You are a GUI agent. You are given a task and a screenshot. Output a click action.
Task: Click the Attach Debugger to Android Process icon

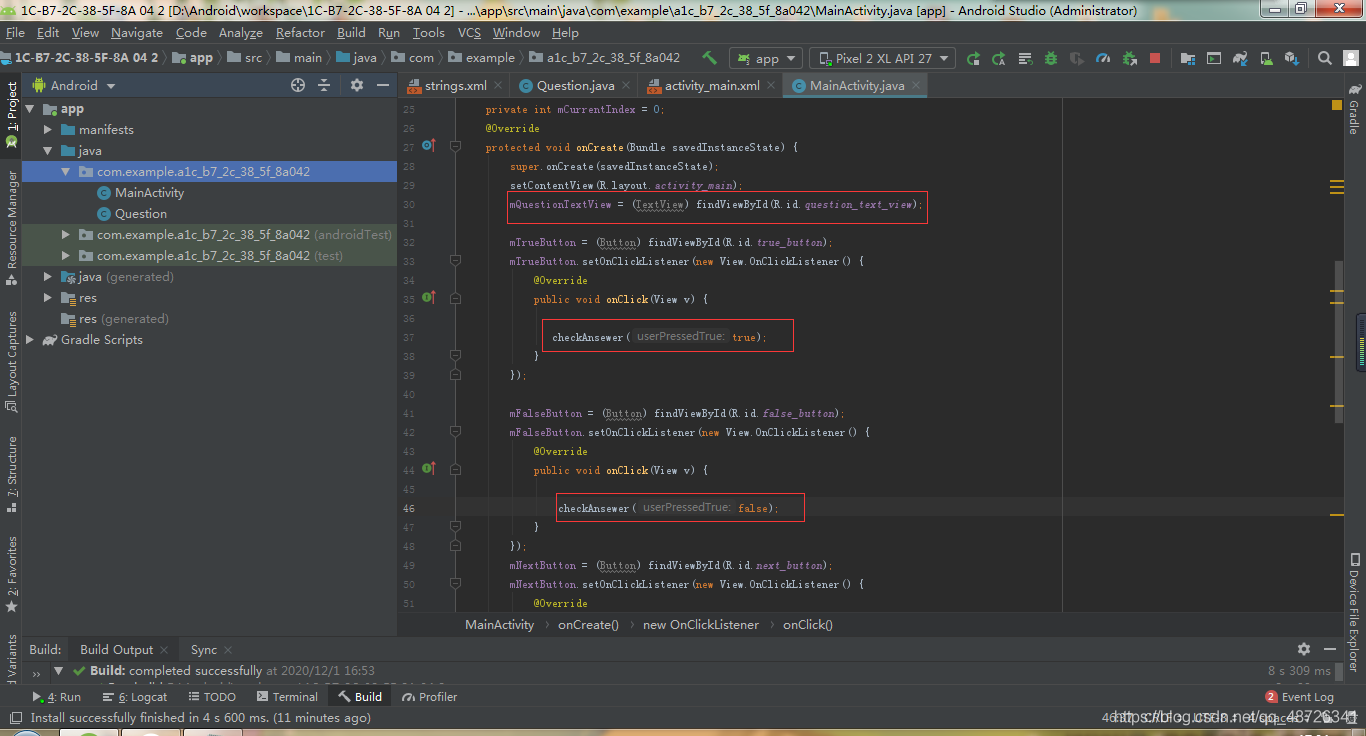click(1129, 58)
